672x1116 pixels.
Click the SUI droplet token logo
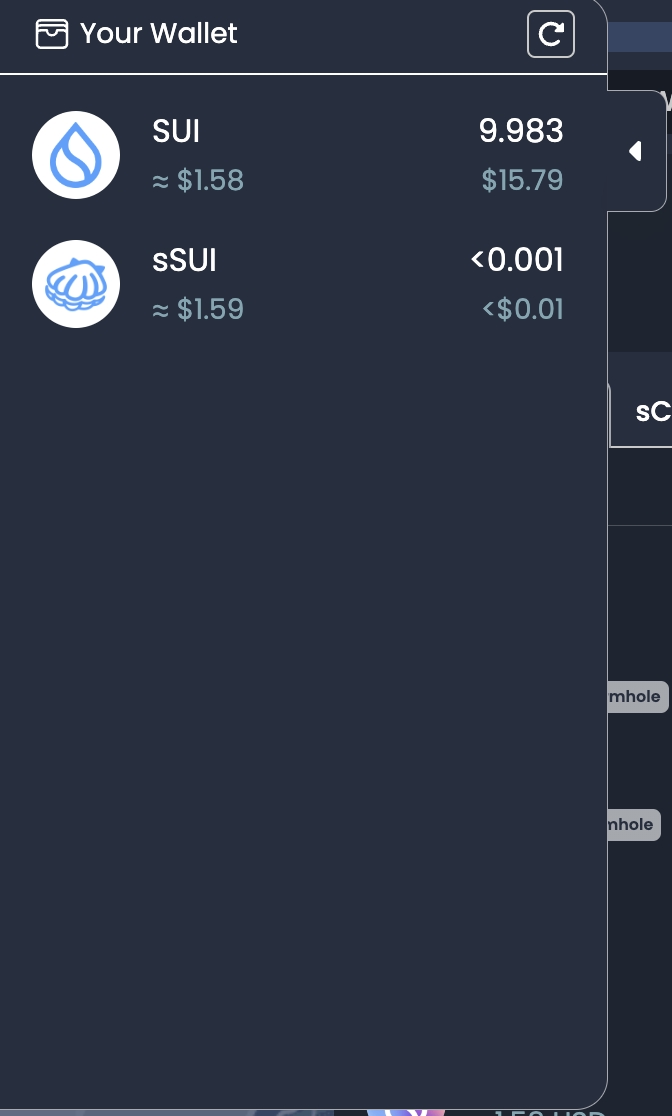click(x=76, y=155)
